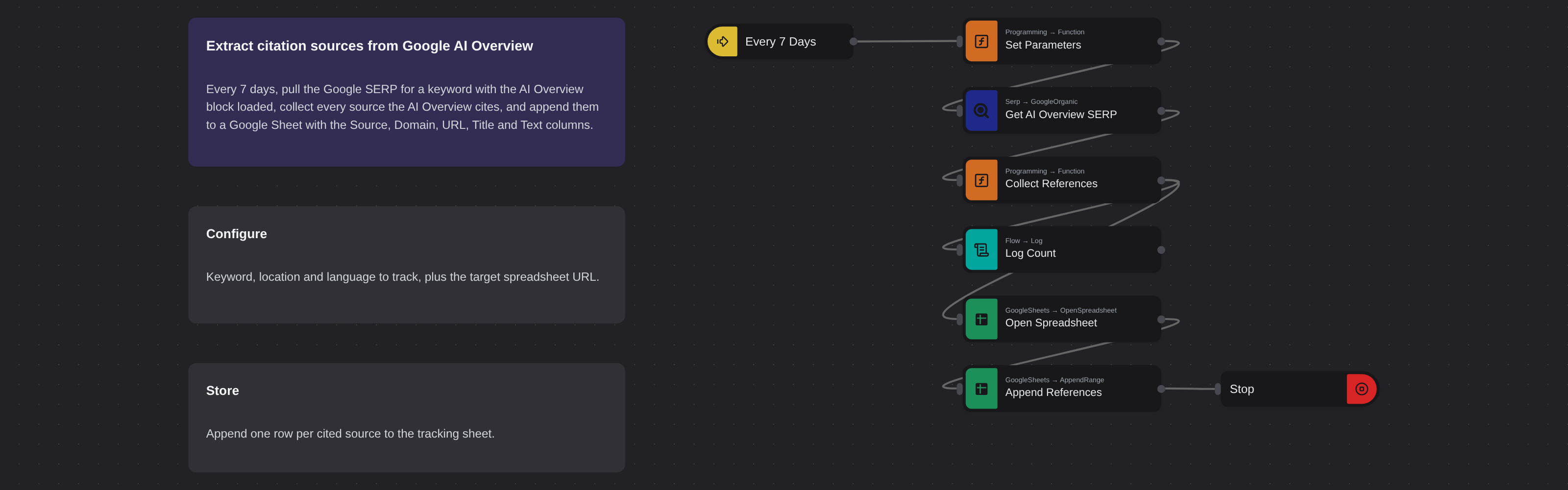This screenshot has width=1568, height=490.
Task: Click the Stop node label
Action: pos(1241,389)
